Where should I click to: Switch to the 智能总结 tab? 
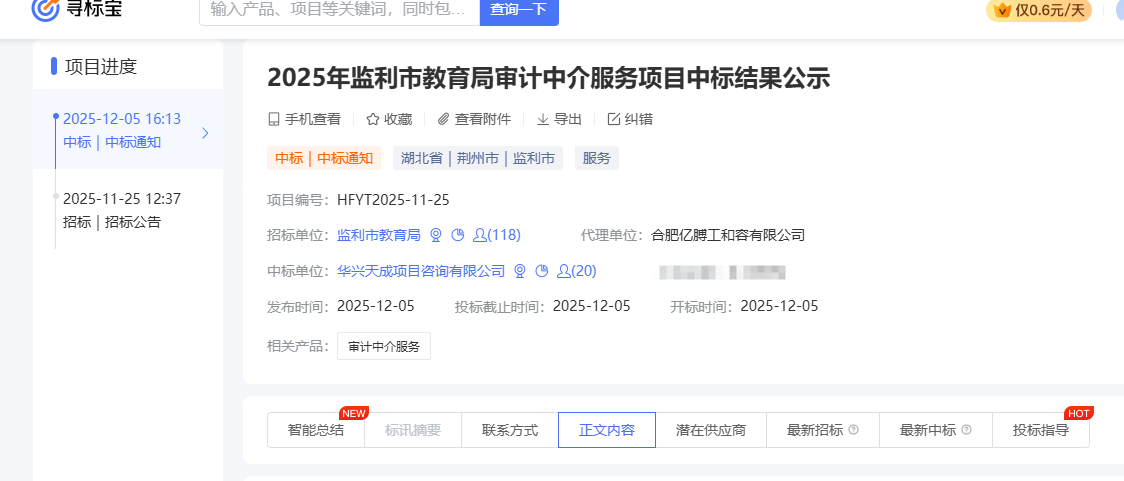(x=315, y=431)
